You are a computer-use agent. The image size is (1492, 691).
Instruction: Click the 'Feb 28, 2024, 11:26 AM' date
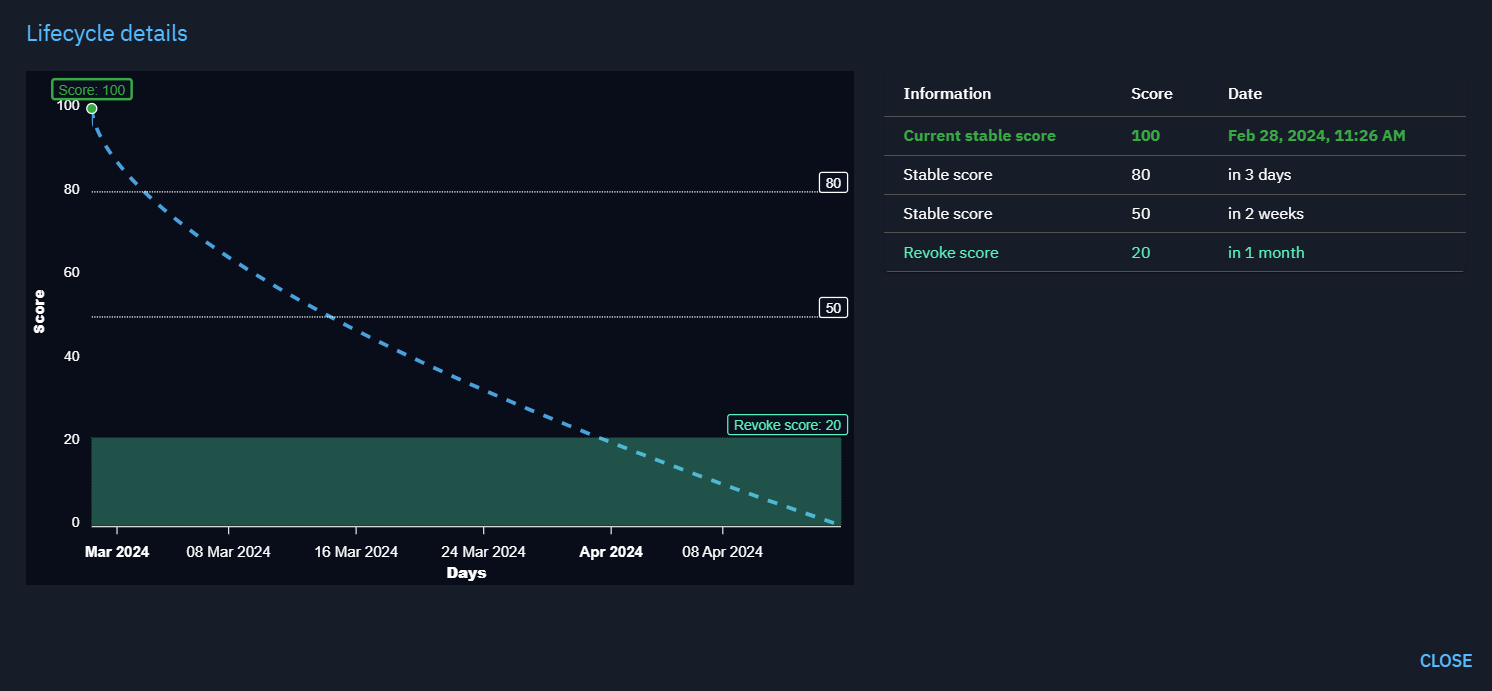point(1316,136)
